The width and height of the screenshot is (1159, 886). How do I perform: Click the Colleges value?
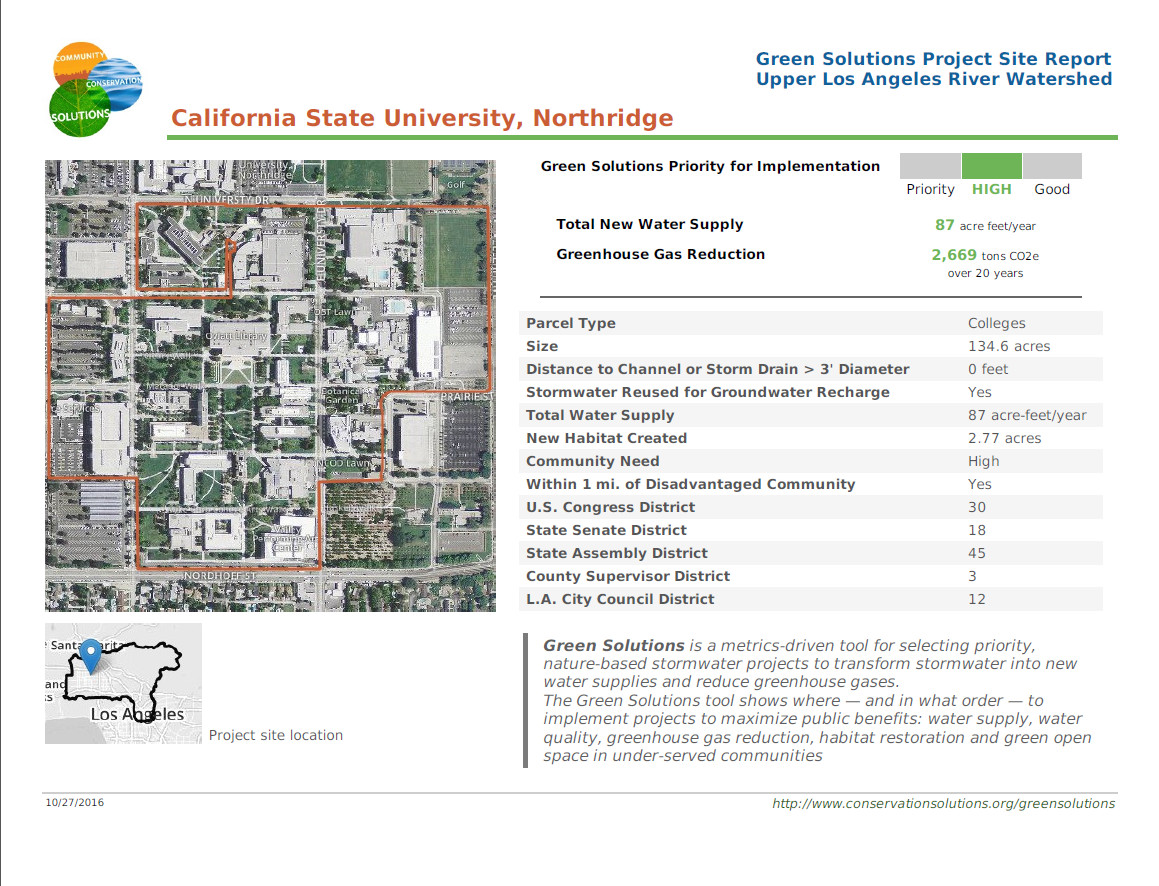(x=996, y=323)
